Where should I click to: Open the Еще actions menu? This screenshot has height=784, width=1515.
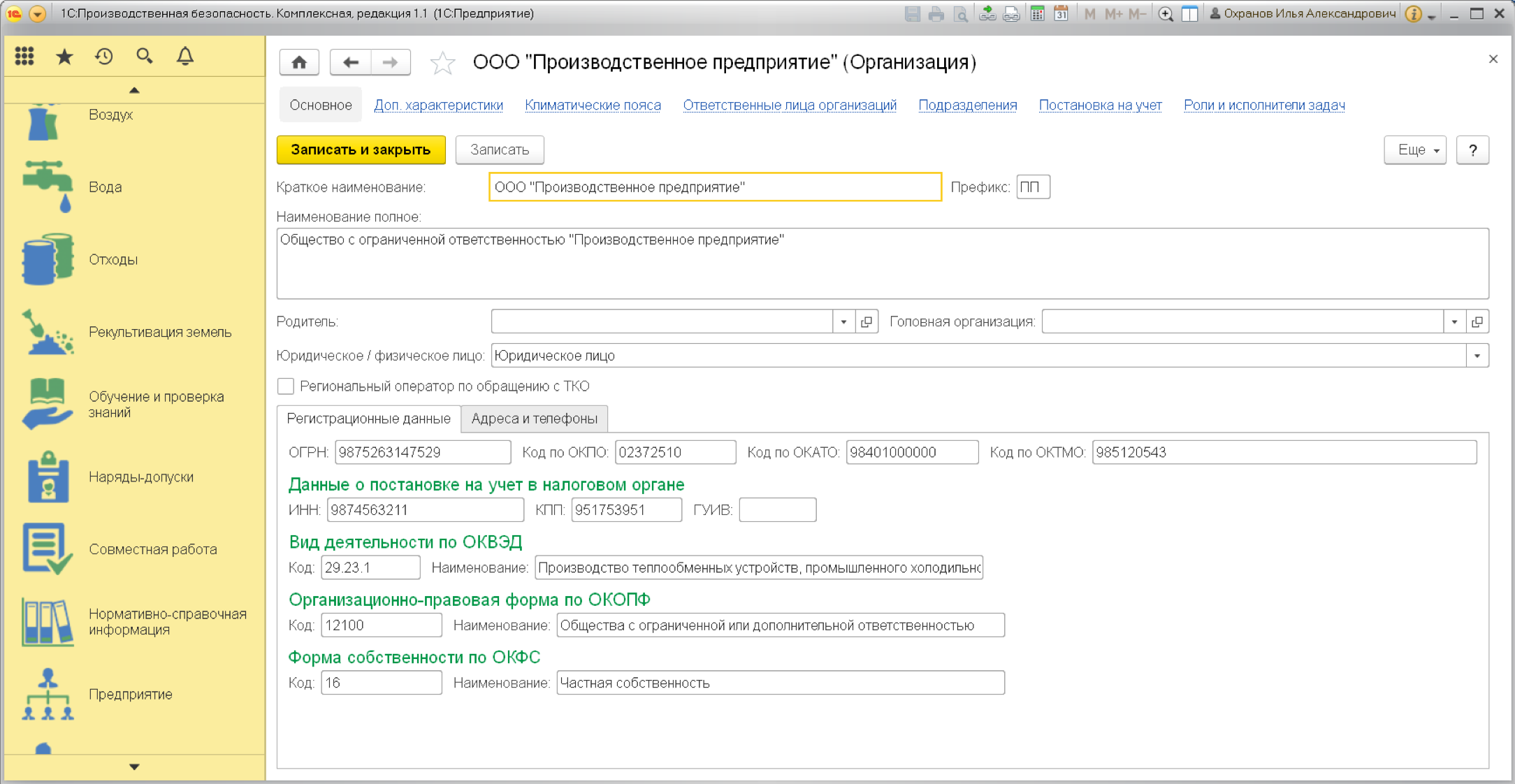click(1415, 150)
